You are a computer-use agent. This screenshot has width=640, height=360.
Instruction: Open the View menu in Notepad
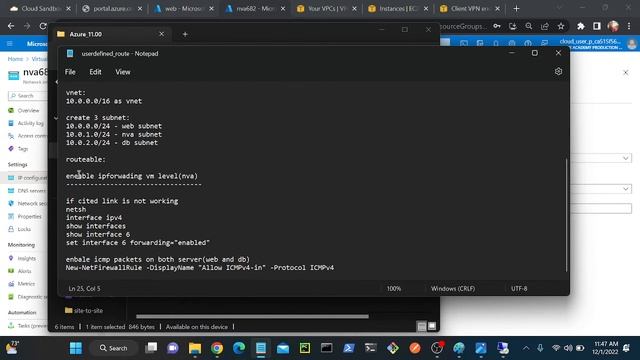click(122, 72)
